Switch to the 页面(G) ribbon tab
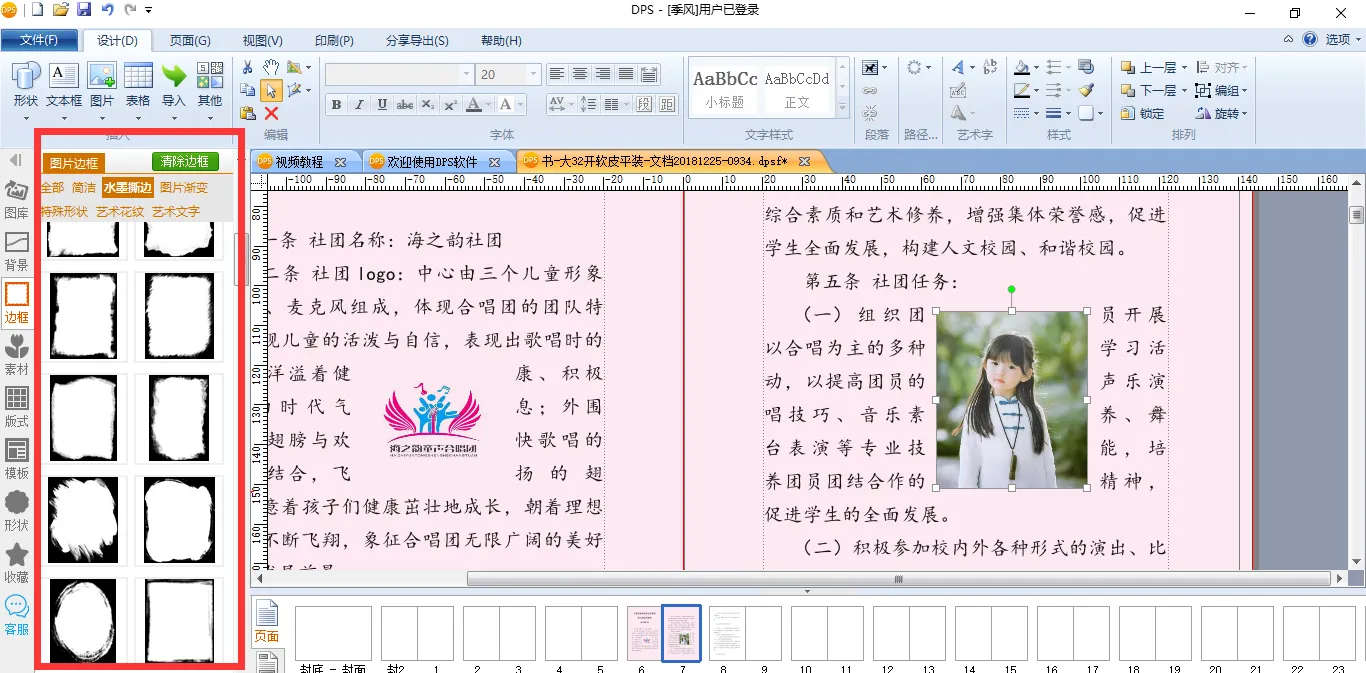Image resolution: width=1366 pixels, height=673 pixels. (x=190, y=41)
